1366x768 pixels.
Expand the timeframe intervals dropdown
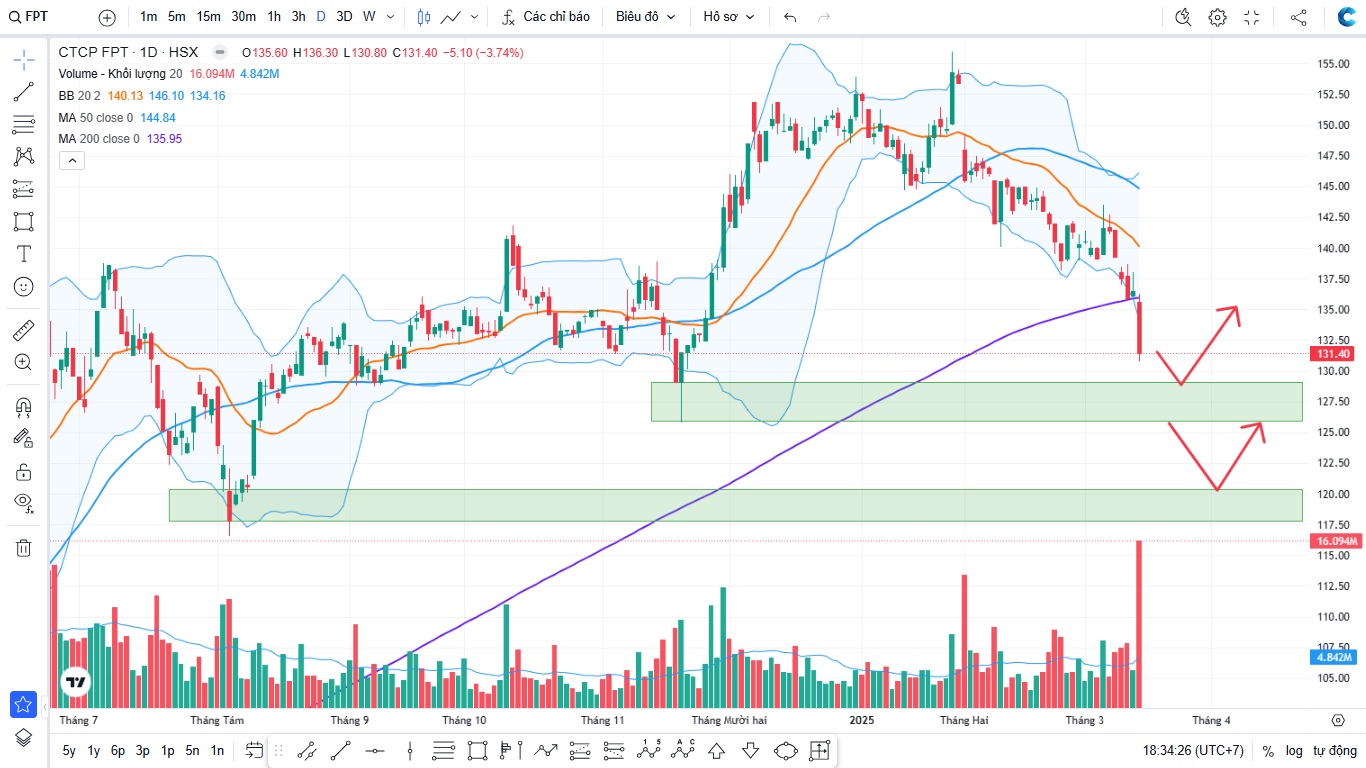pos(390,17)
